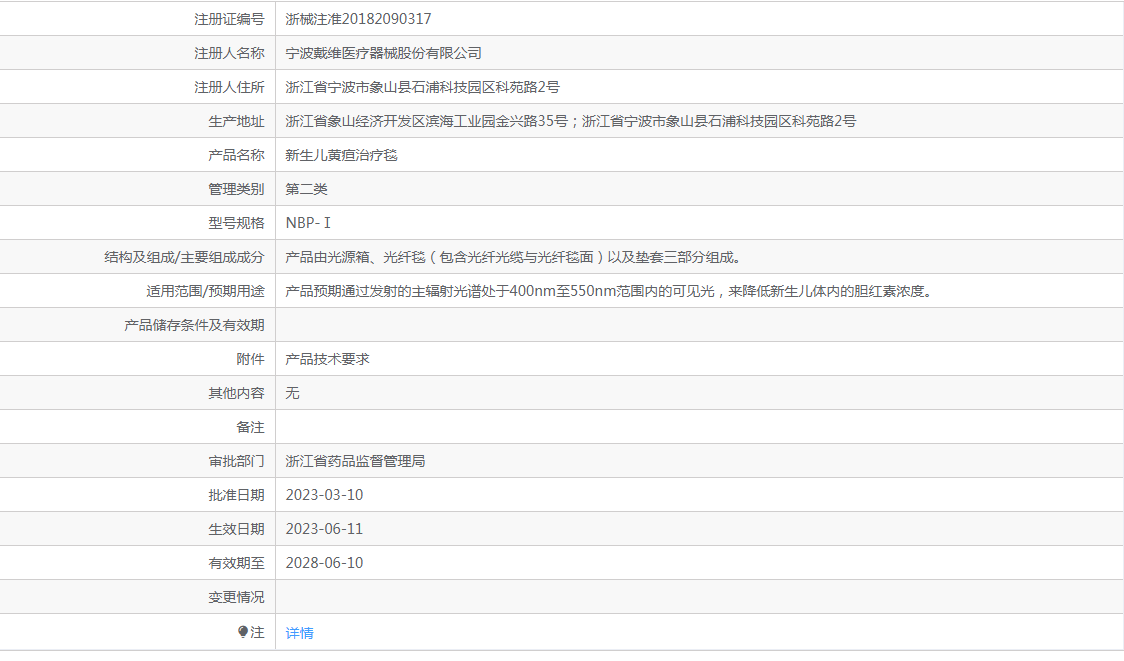This screenshot has width=1124, height=661.
Task: Select approving department 浙江省药品监督管理局
Action: 356,461
